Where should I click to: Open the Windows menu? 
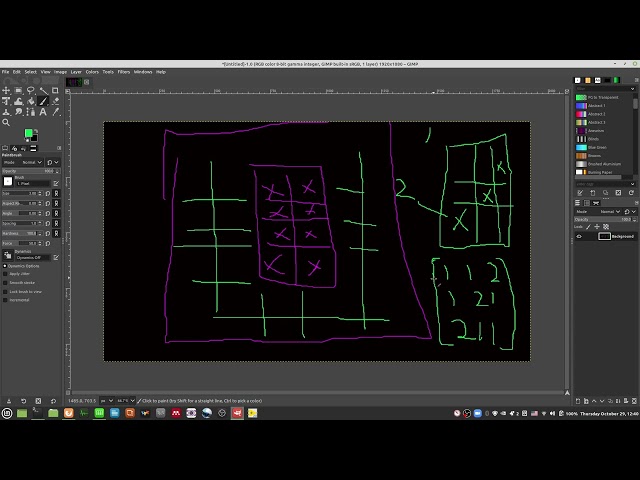(x=143, y=72)
